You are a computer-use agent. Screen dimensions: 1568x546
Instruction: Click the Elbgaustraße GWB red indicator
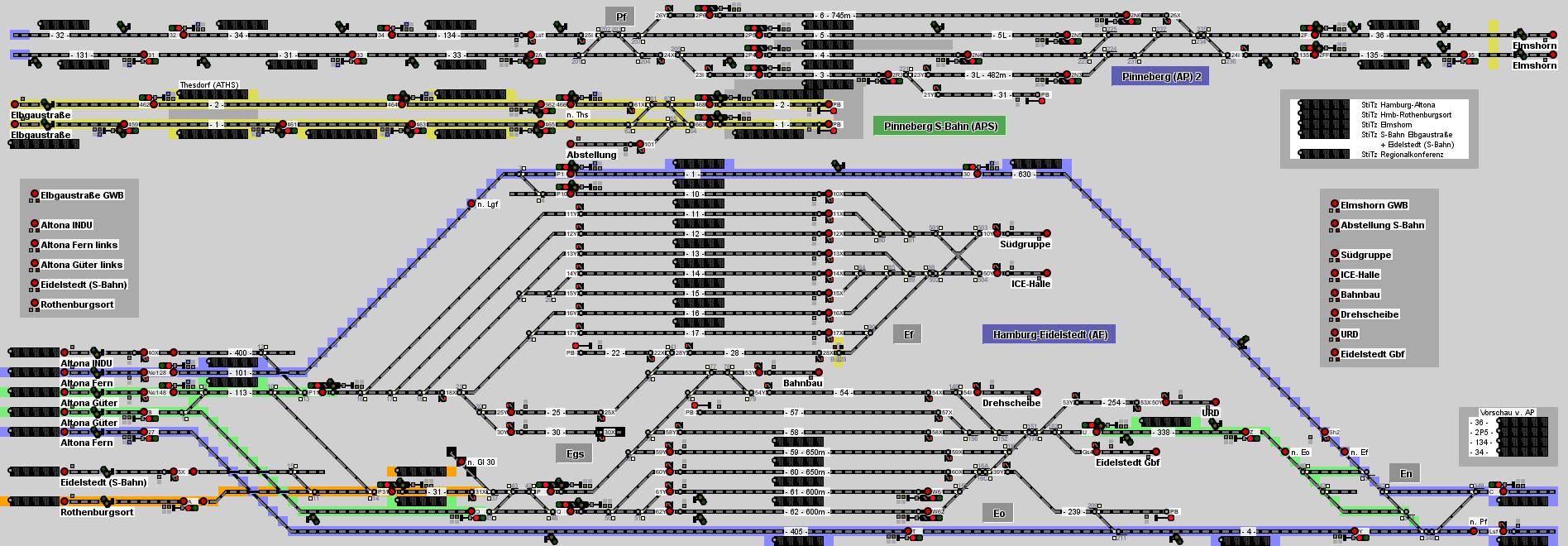35,195
